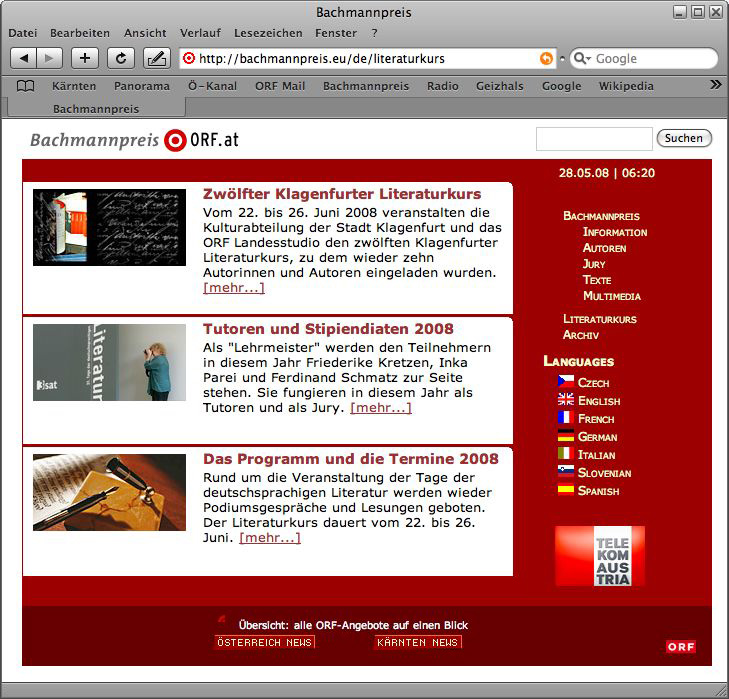Open the bookmarks book icon
Screen dimensions: 729x699
[x=26, y=86]
